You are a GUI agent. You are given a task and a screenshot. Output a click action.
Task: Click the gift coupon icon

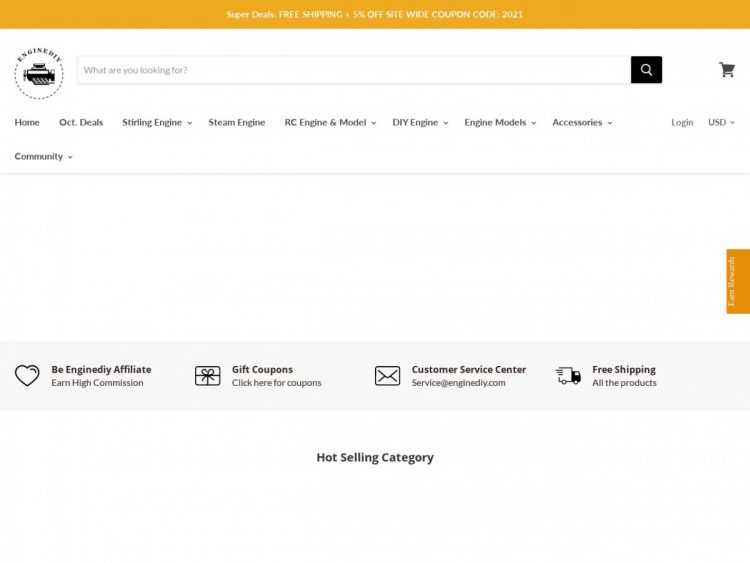(207, 376)
